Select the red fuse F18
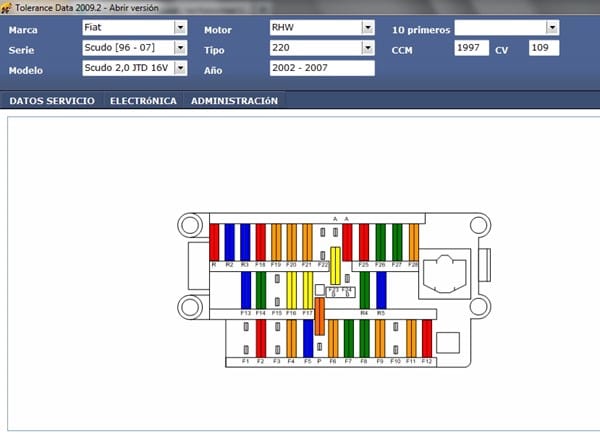This screenshot has width=600, height=434. pyautogui.click(x=261, y=243)
